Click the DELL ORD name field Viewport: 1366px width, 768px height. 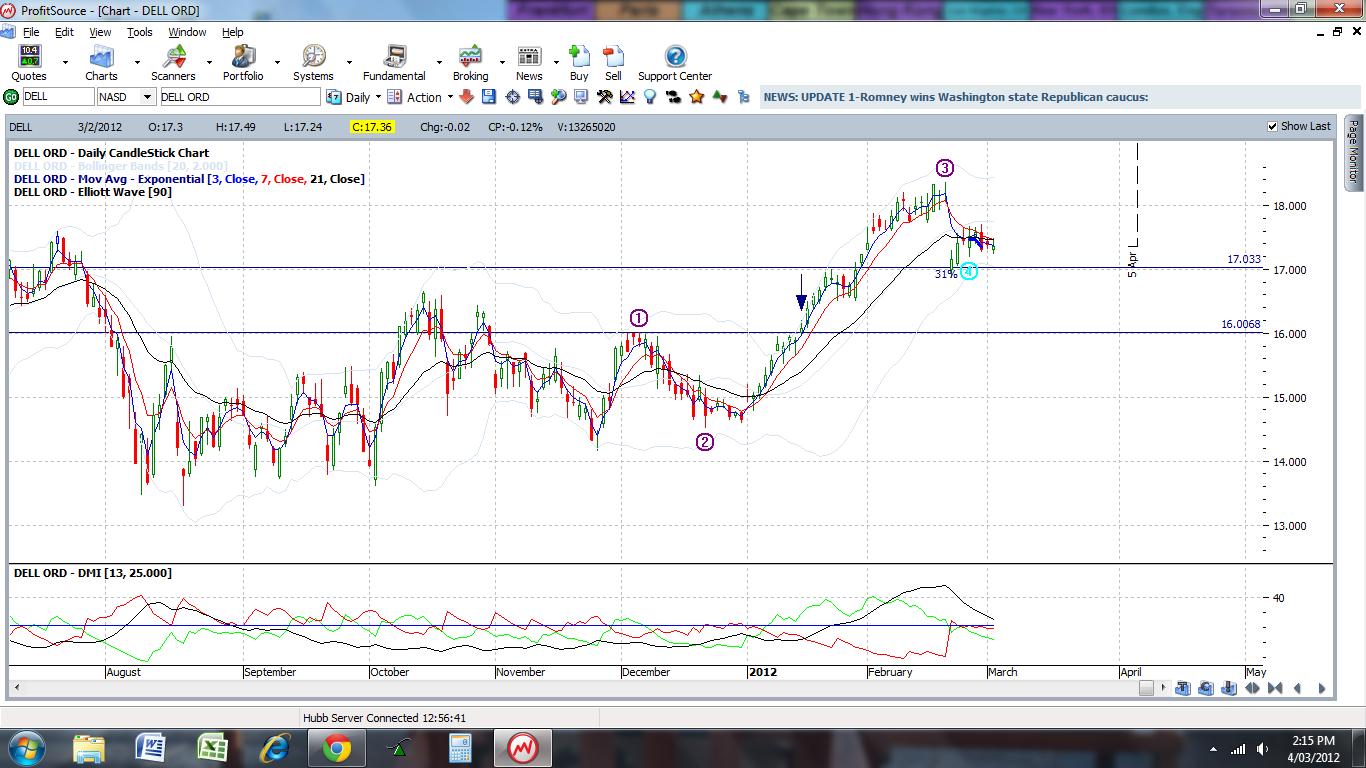[x=239, y=97]
